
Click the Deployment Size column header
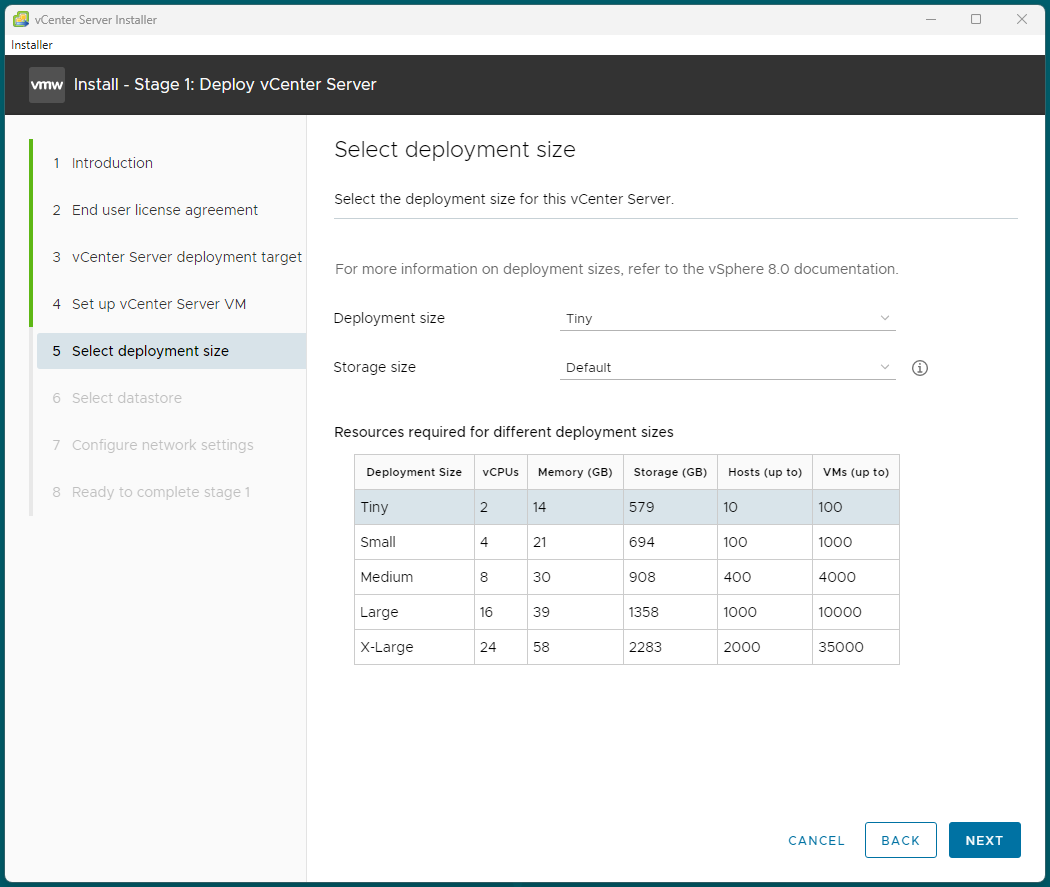point(415,472)
